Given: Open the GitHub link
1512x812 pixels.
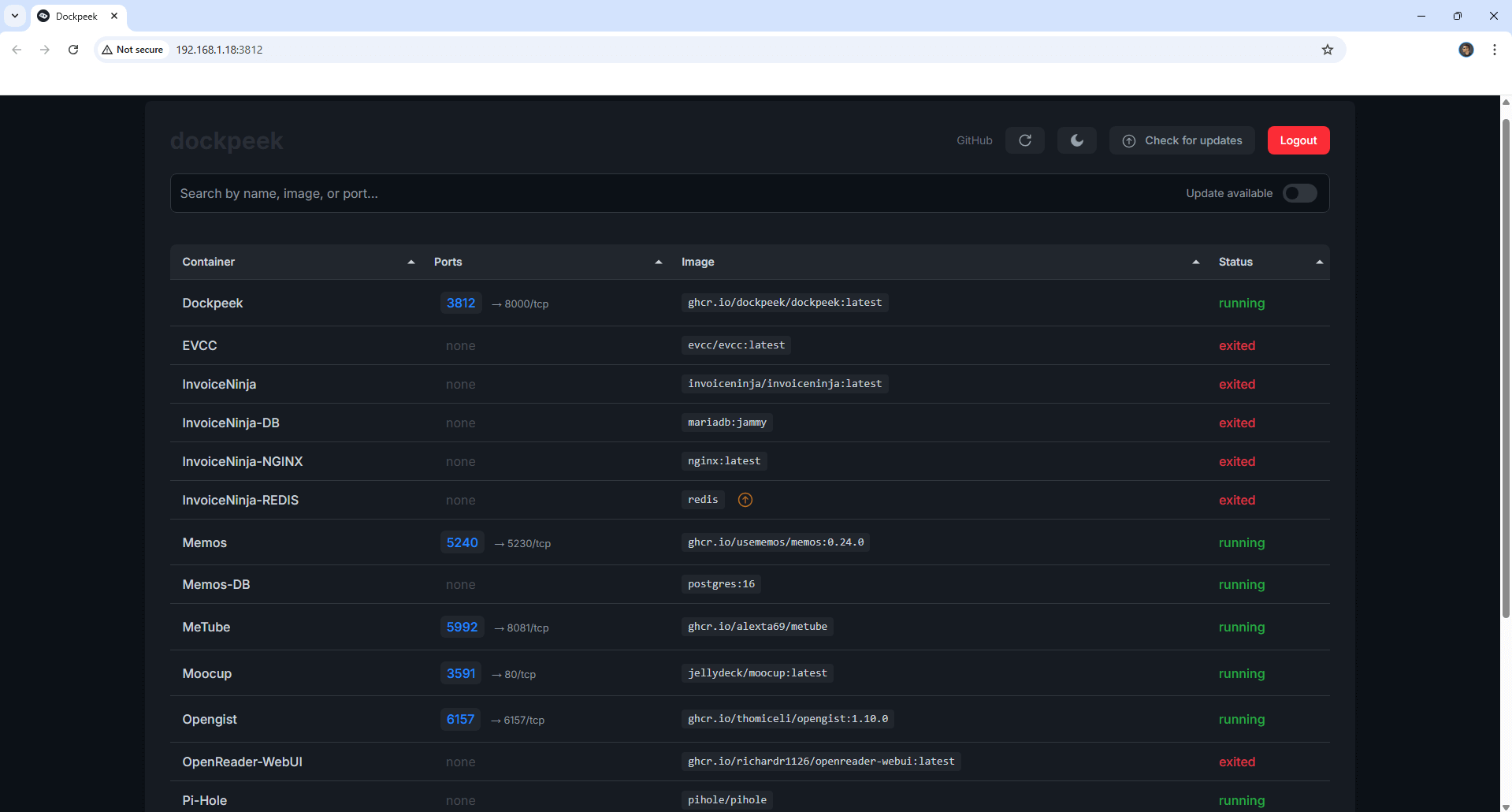Looking at the screenshot, I should 974,140.
